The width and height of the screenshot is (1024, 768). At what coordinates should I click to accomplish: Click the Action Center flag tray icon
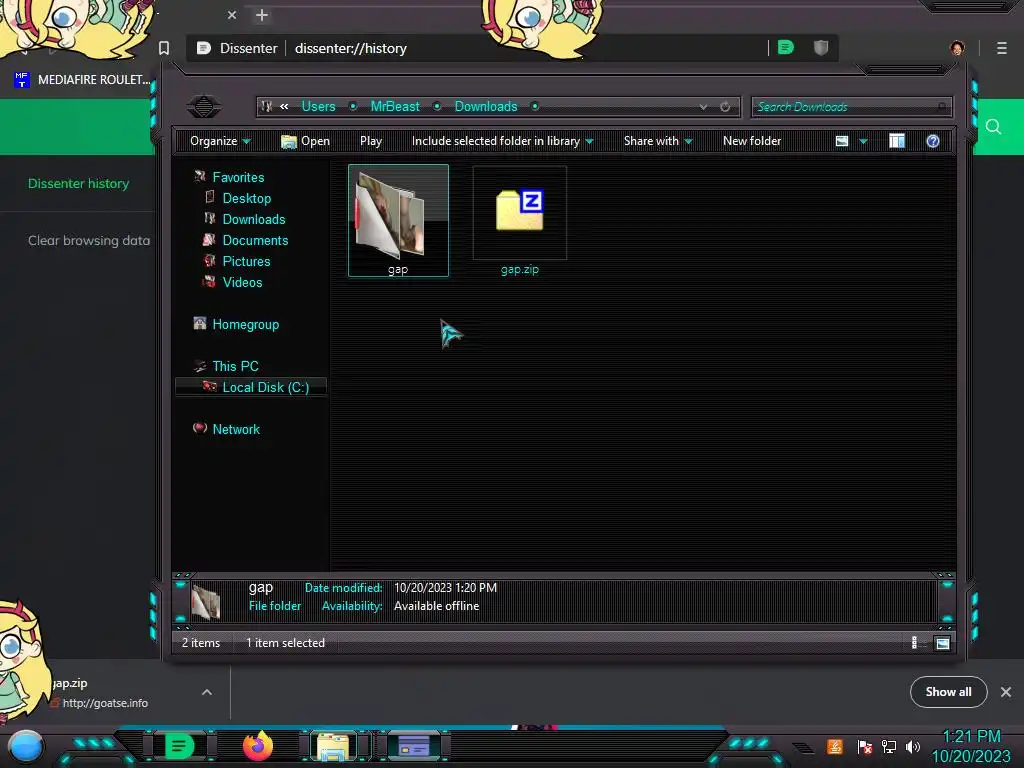click(x=865, y=747)
